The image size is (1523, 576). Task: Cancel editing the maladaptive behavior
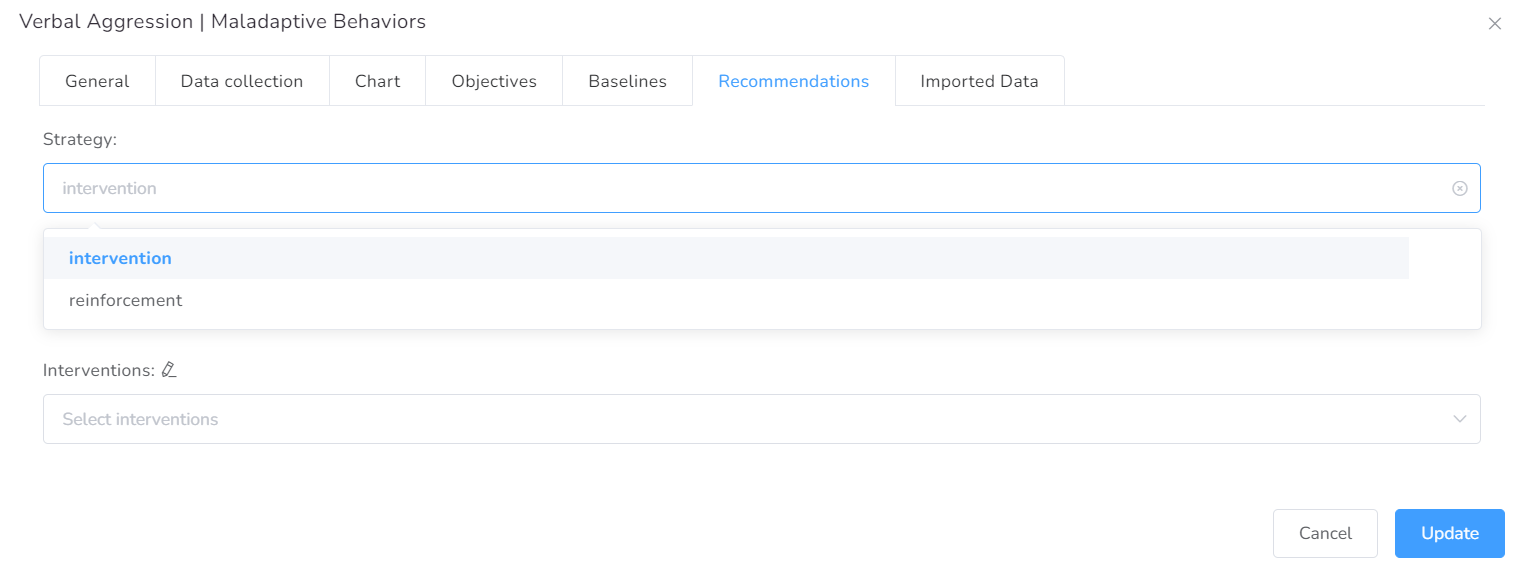point(1325,533)
